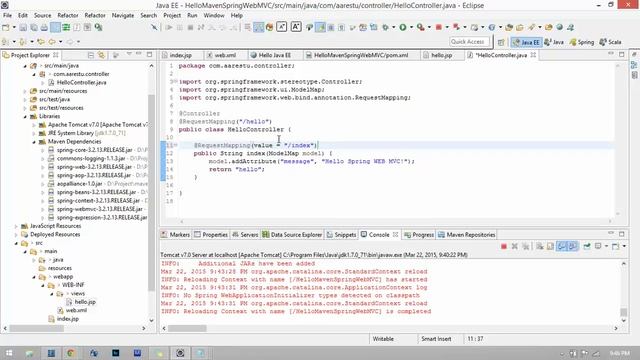The image size is (640, 360).
Task: Click the Project Explorer vertical scrollbar
Action: pyautogui.click(x=151, y=192)
